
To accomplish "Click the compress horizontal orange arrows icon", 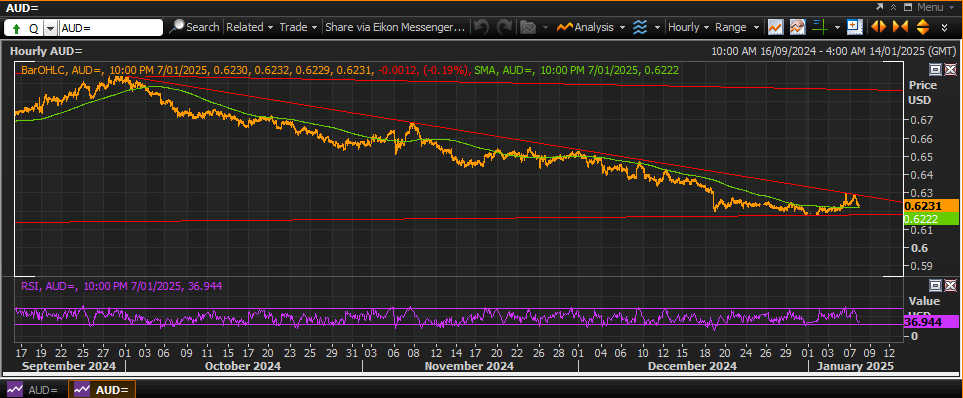I will click(900, 27).
